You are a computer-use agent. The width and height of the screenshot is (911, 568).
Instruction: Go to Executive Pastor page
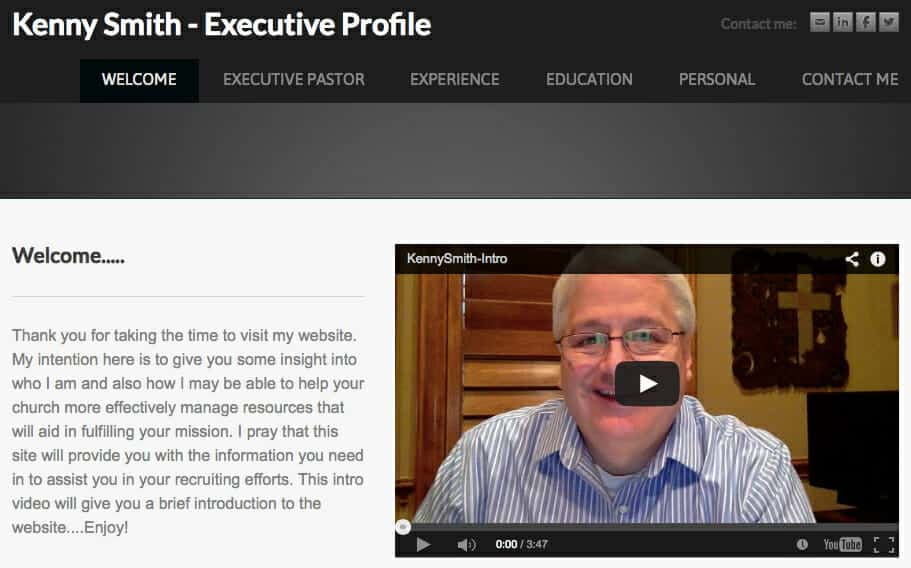pyautogui.click(x=294, y=80)
